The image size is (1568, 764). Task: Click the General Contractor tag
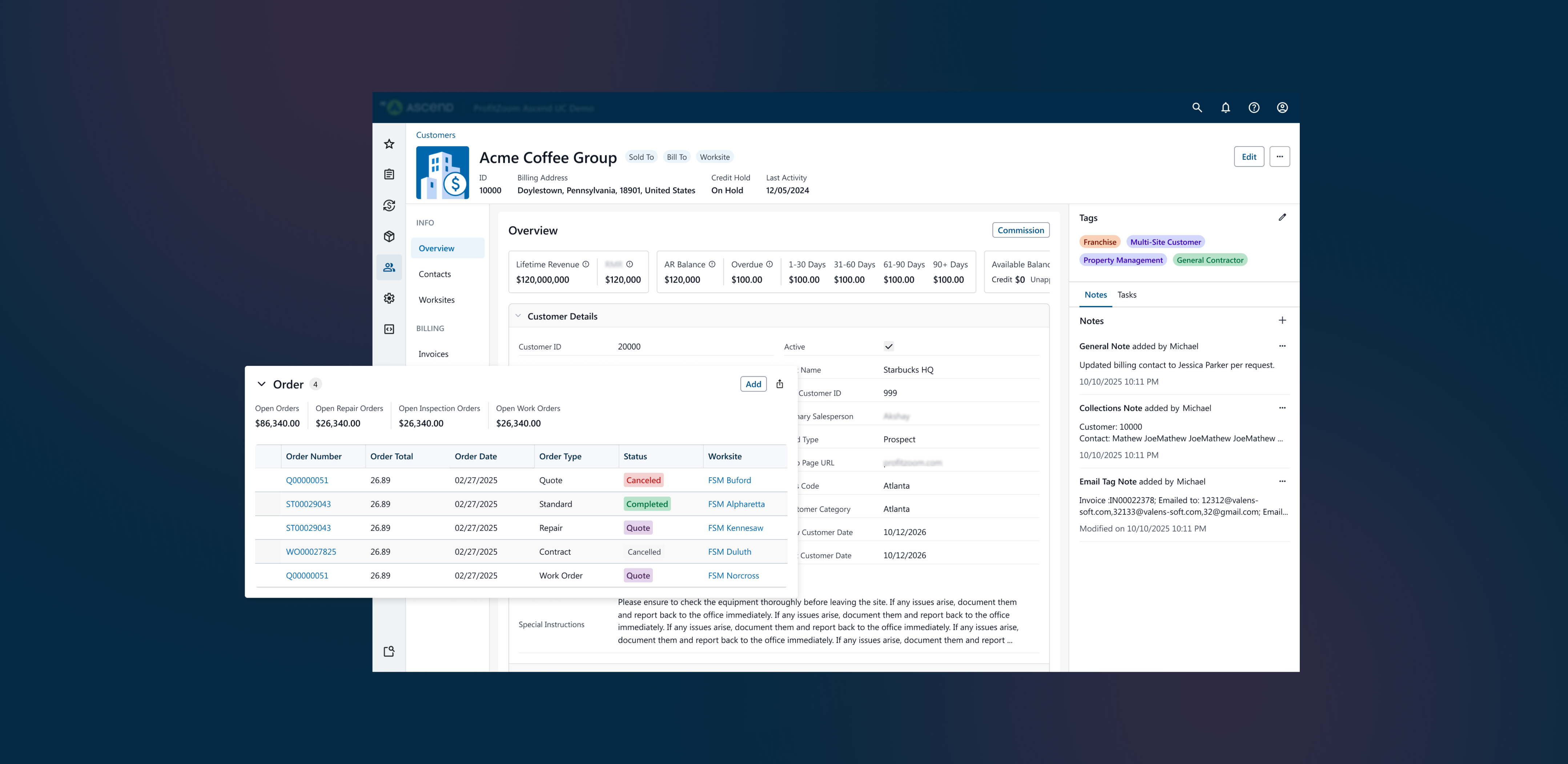point(1210,260)
